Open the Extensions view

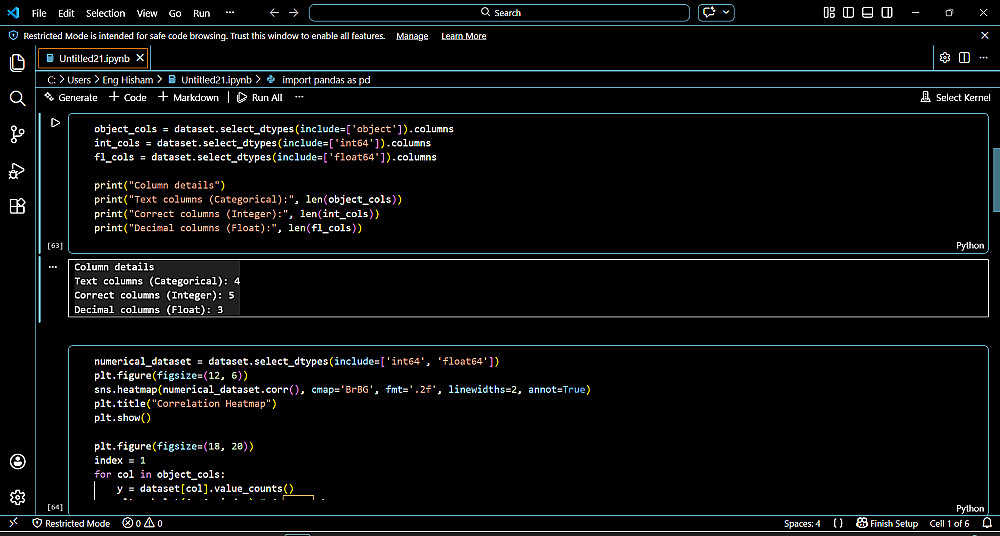pos(17,206)
